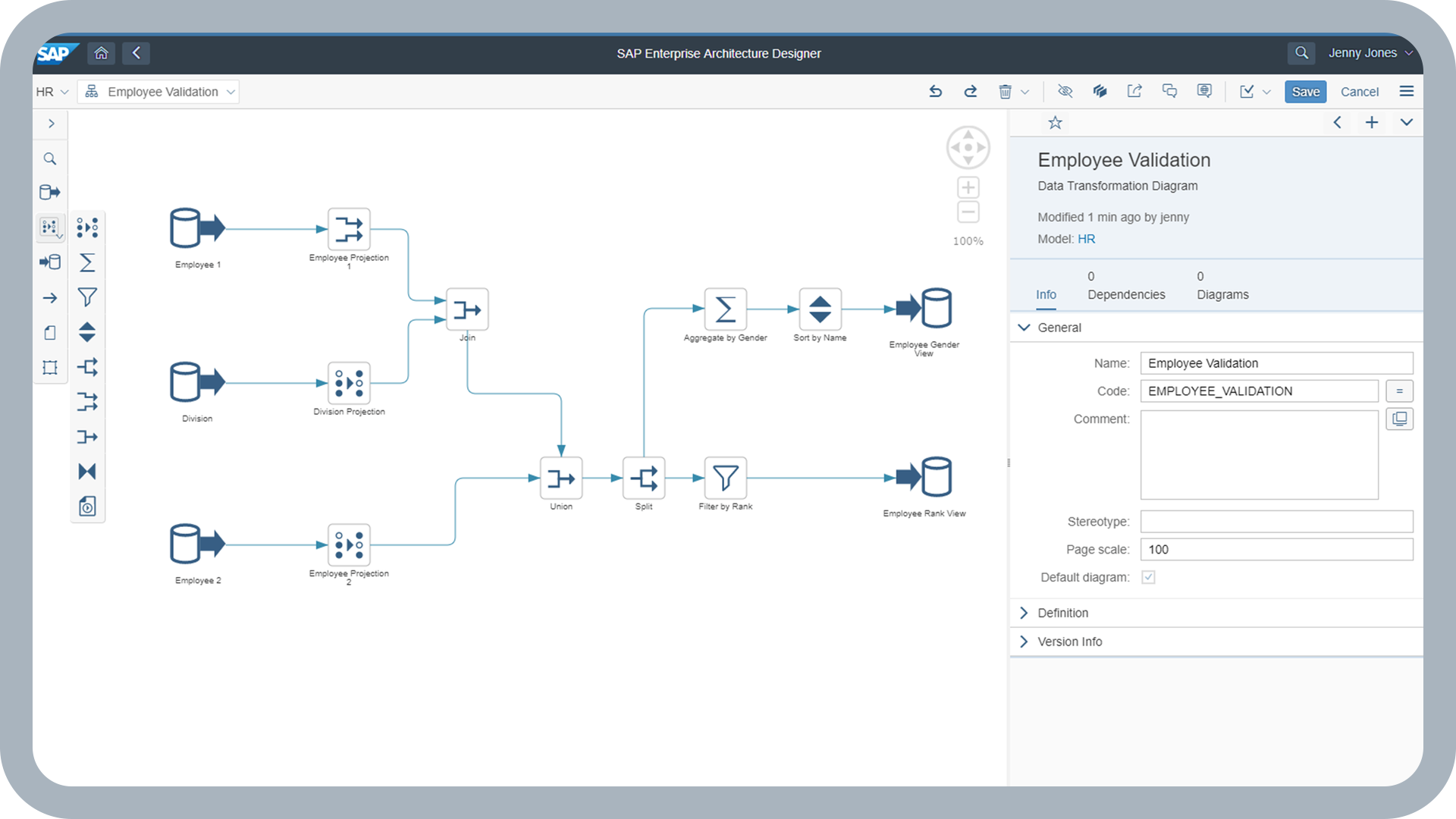
Task: Click the delete trash icon
Action: (1006, 92)
